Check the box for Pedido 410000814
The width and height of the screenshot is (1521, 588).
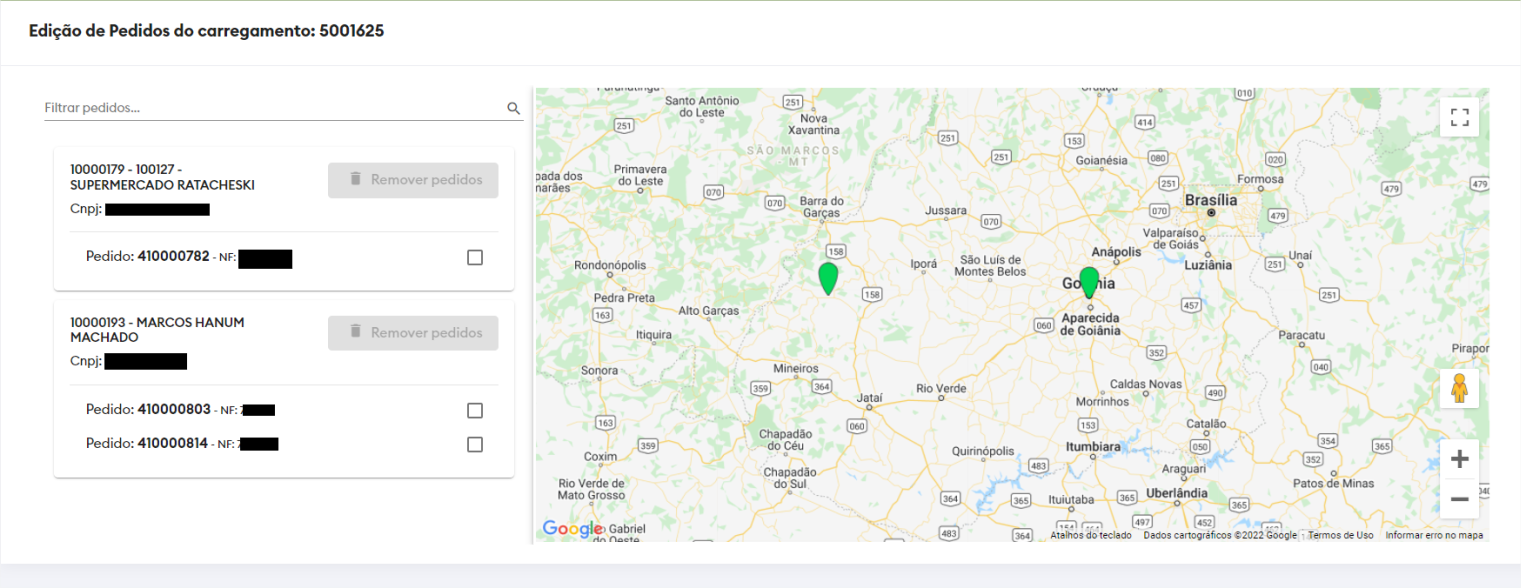[475, 444]
